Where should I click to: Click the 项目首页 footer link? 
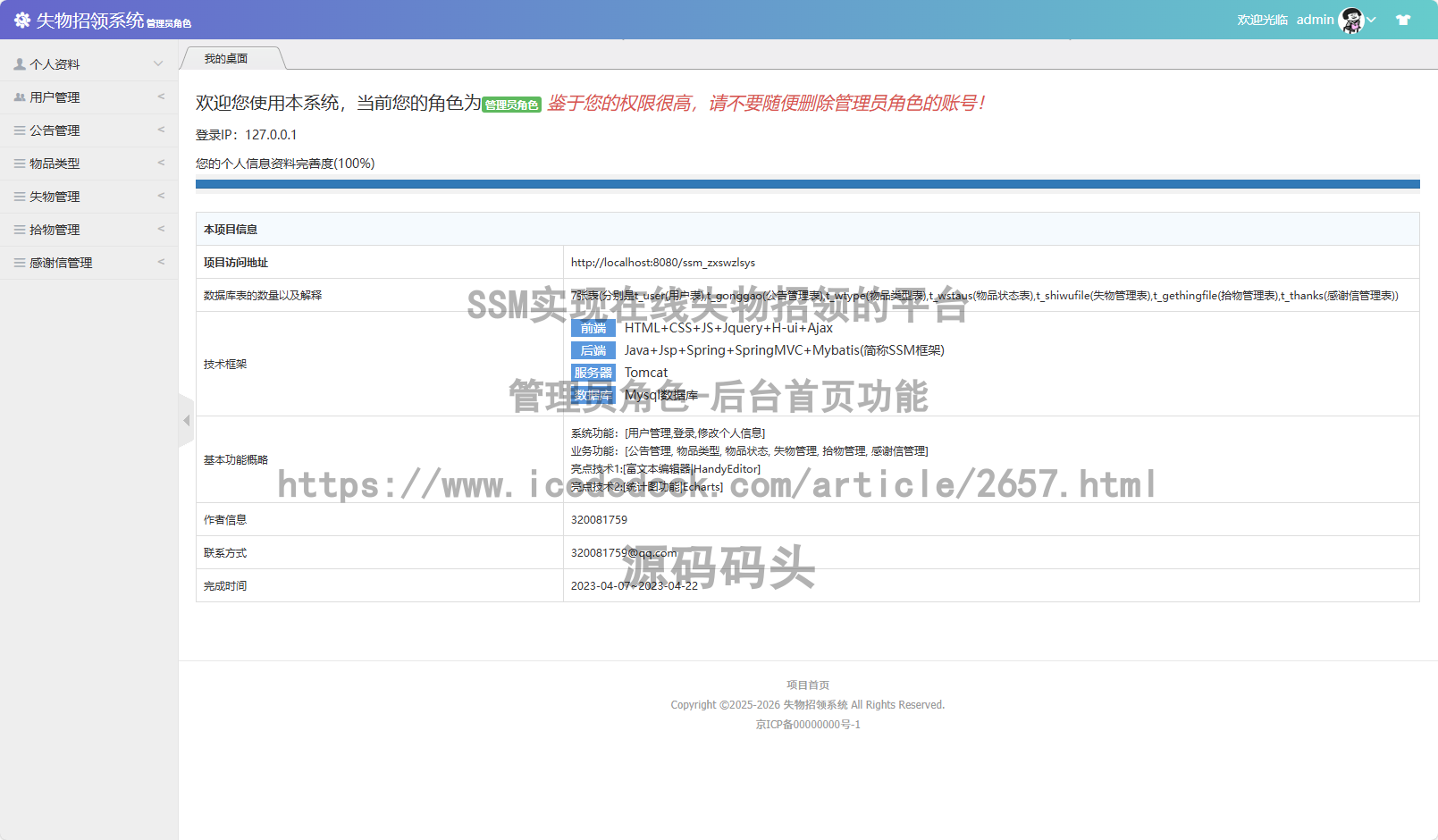(808, 685)
